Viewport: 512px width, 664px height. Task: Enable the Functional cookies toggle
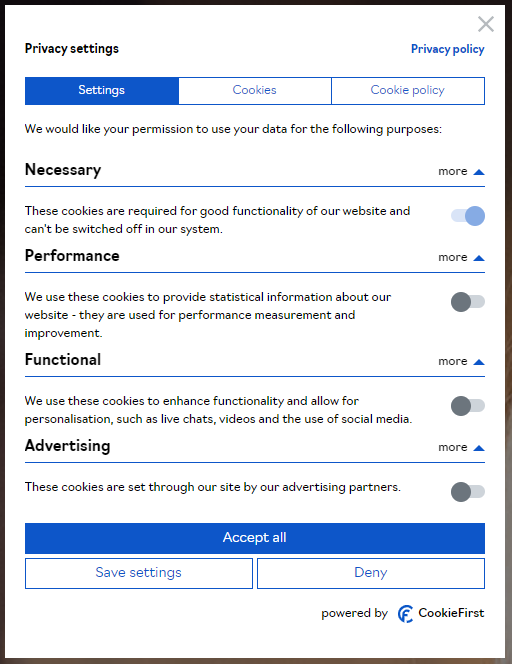pos(468,406)
